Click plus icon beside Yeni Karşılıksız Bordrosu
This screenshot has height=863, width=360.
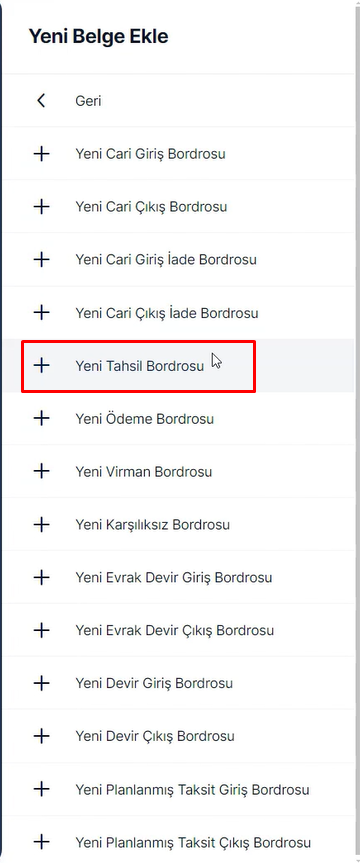[x=41, y=525]
